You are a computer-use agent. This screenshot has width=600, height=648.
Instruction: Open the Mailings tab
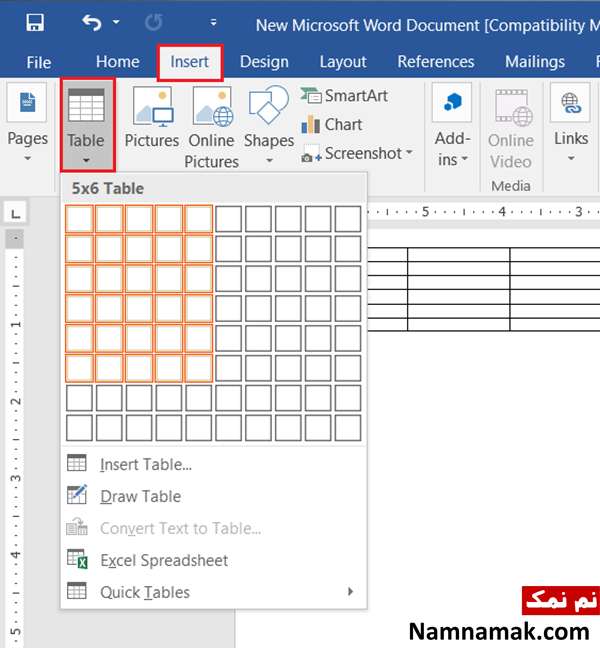(x=535, y=62)
